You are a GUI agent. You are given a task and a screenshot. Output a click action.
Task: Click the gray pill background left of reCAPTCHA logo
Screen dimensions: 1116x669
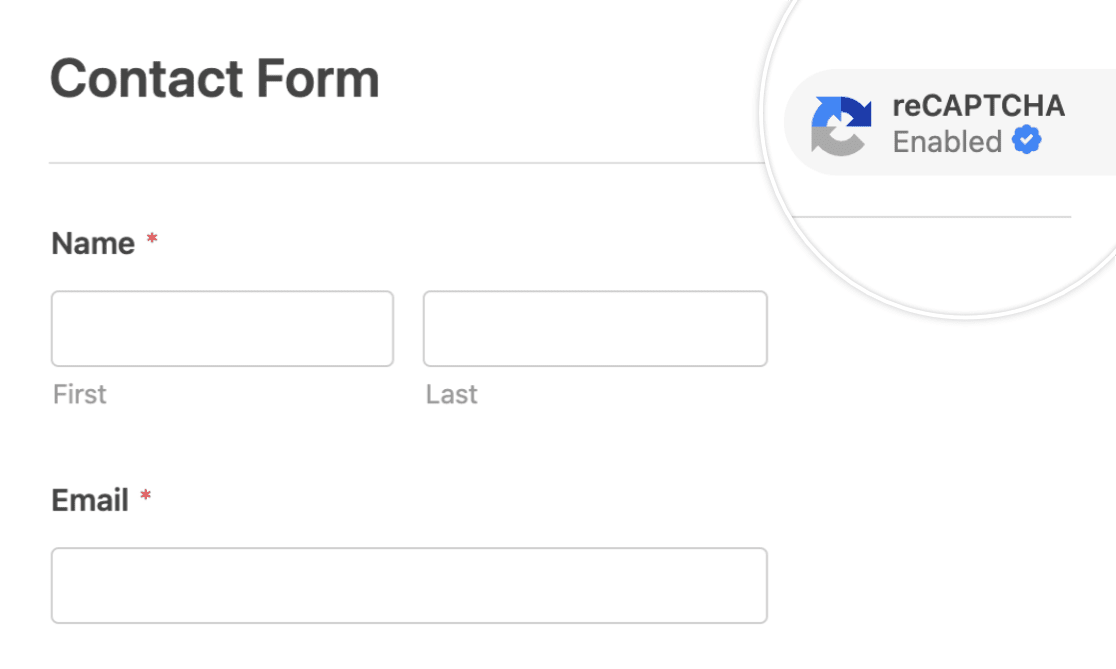tap(797, 123)
